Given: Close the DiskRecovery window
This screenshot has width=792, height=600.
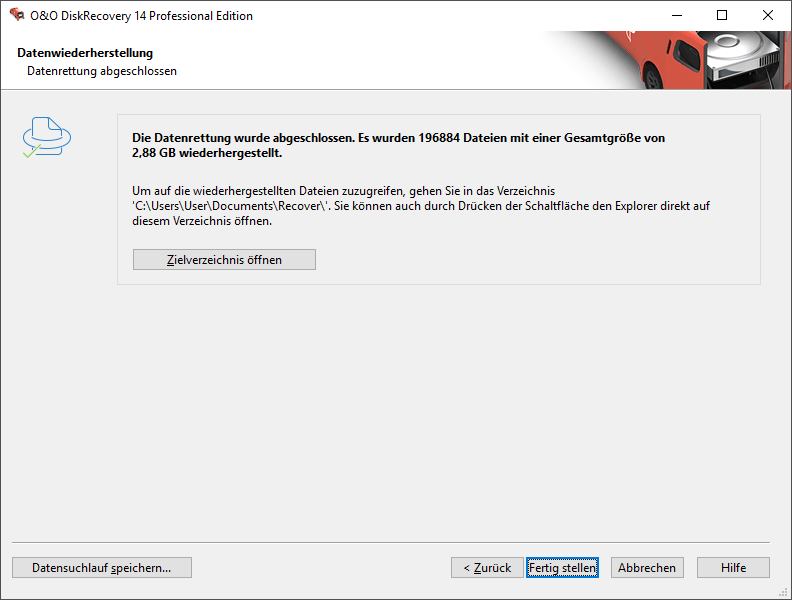Looking at the screenshot, I should [768, 15].
